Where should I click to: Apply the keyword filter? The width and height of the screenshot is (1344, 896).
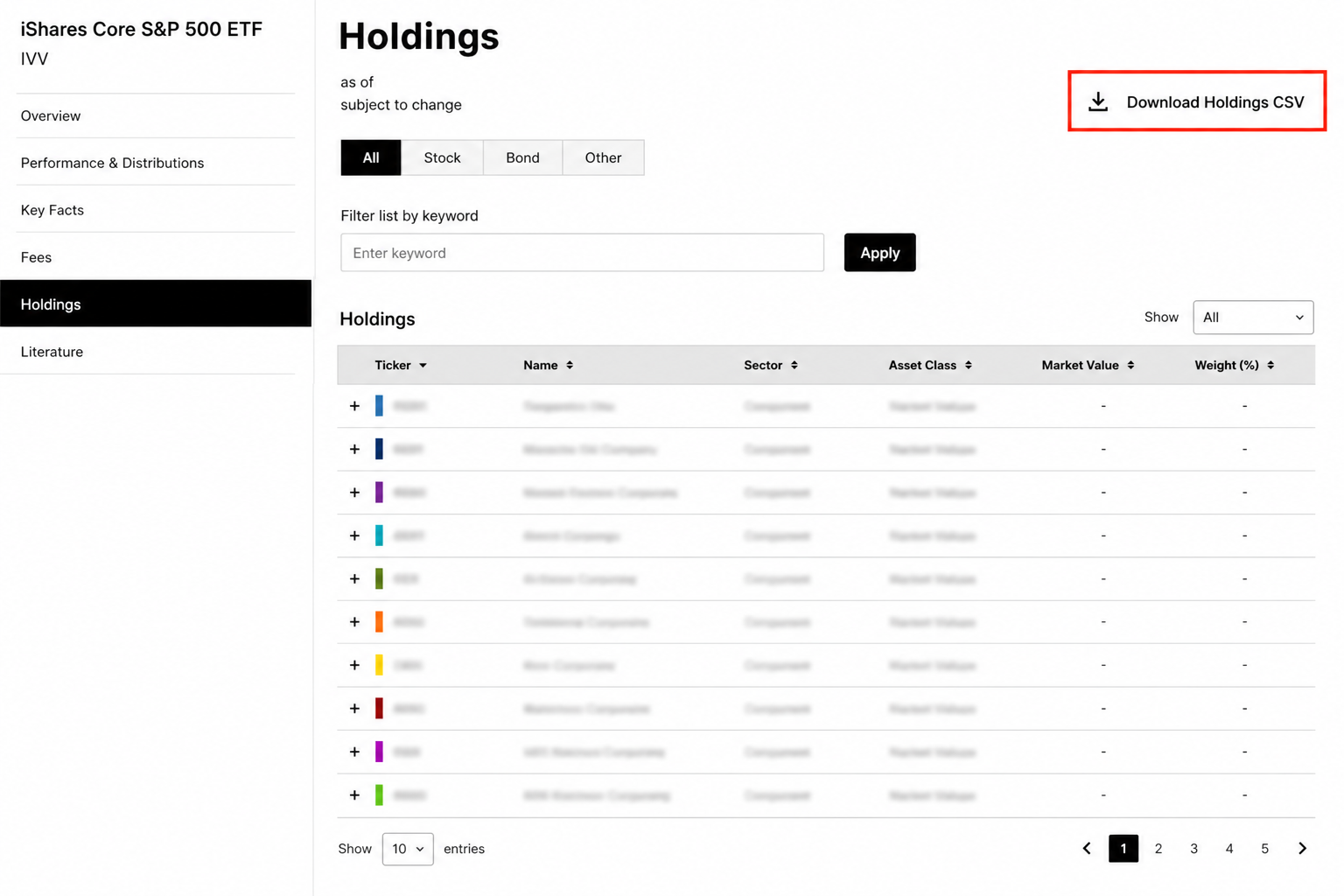click(879, 253)
